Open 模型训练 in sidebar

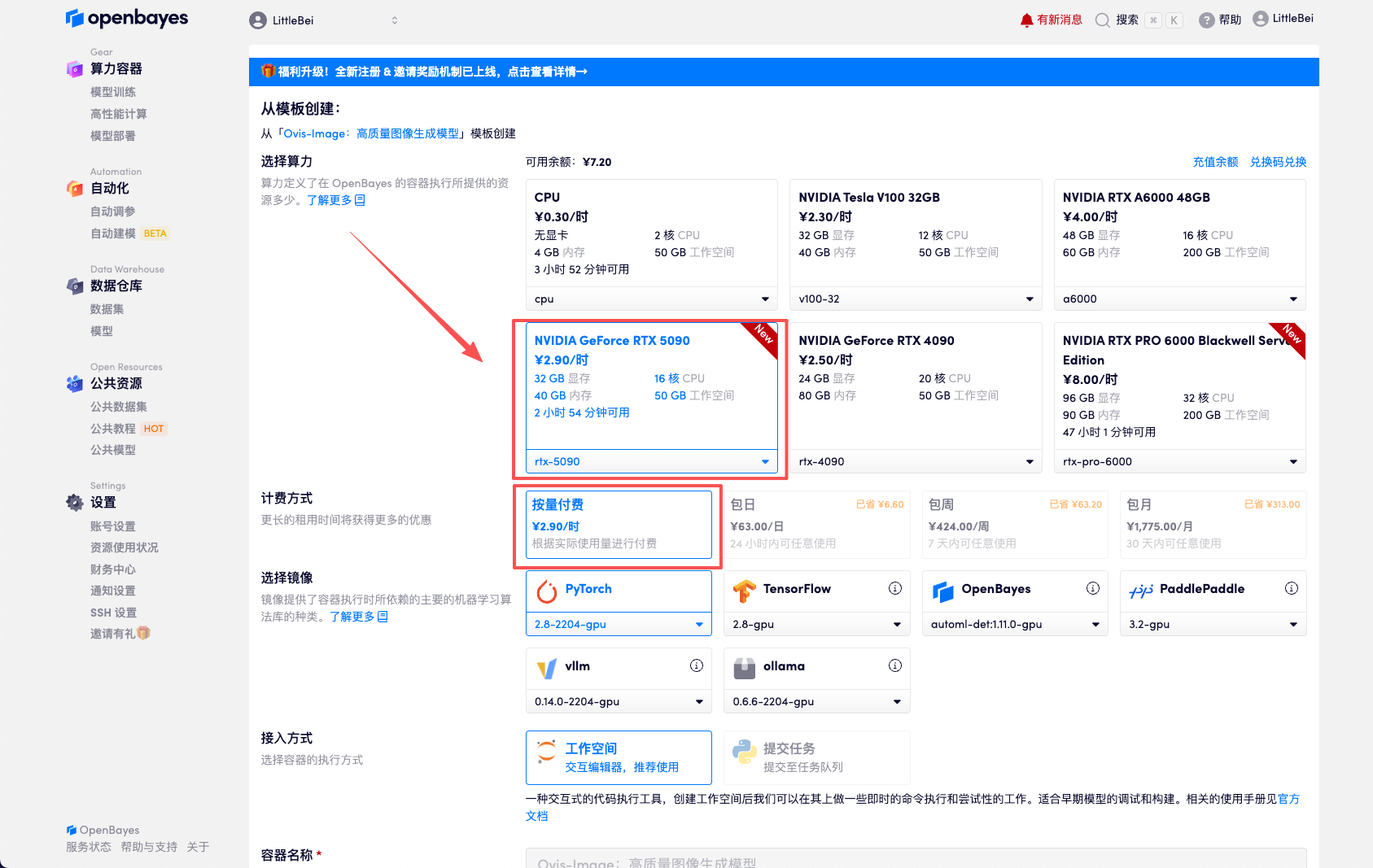[x=113, y=92]
